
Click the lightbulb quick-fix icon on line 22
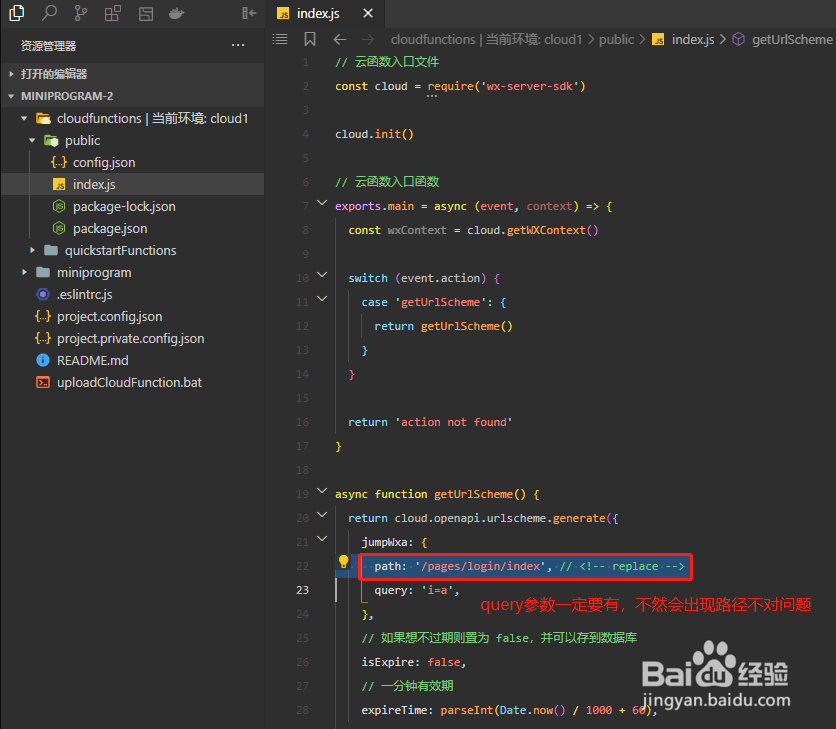click(344, 562)
